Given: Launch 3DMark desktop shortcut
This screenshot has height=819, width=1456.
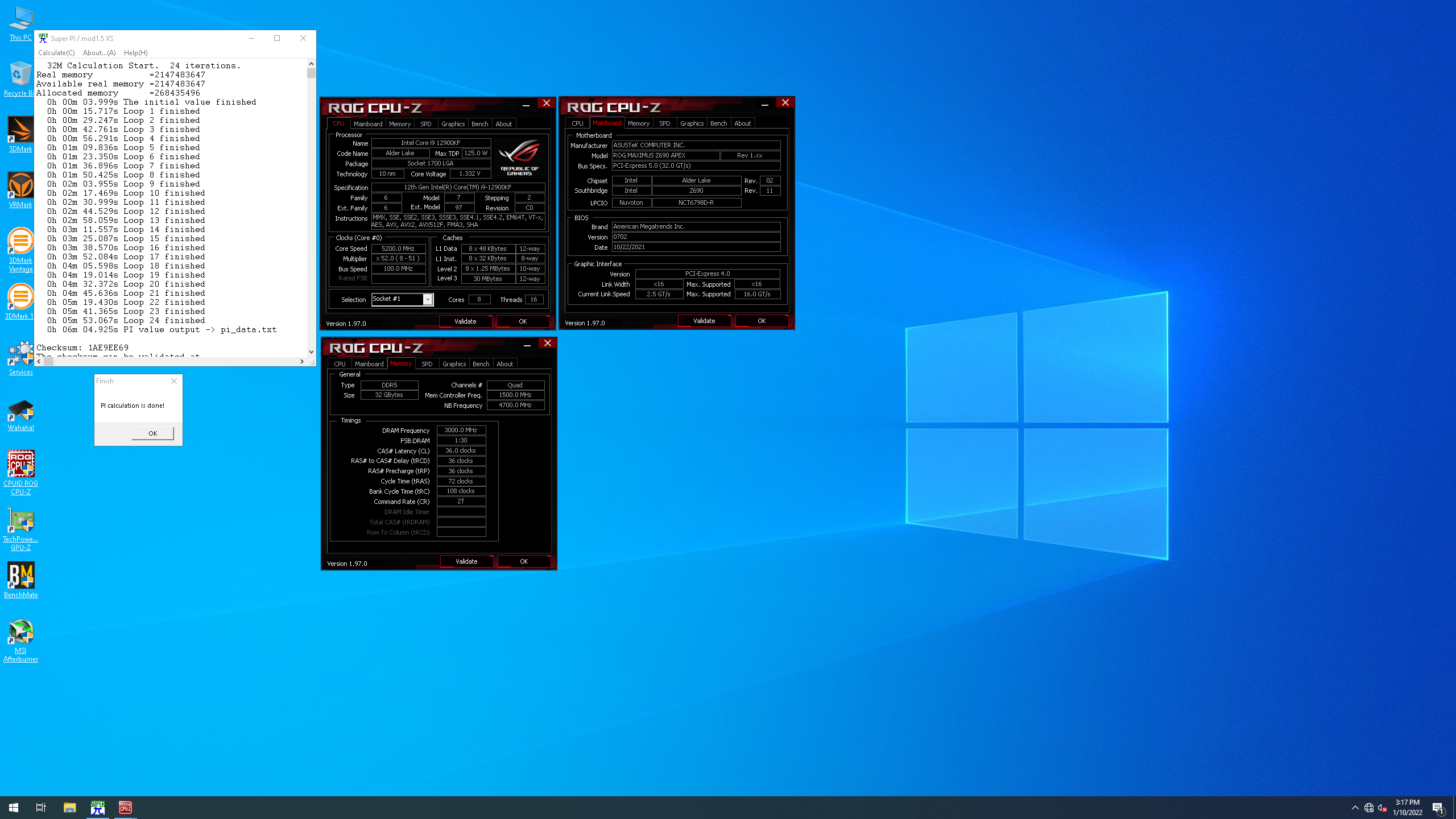Looking at the screenshot, I should 20,134.
